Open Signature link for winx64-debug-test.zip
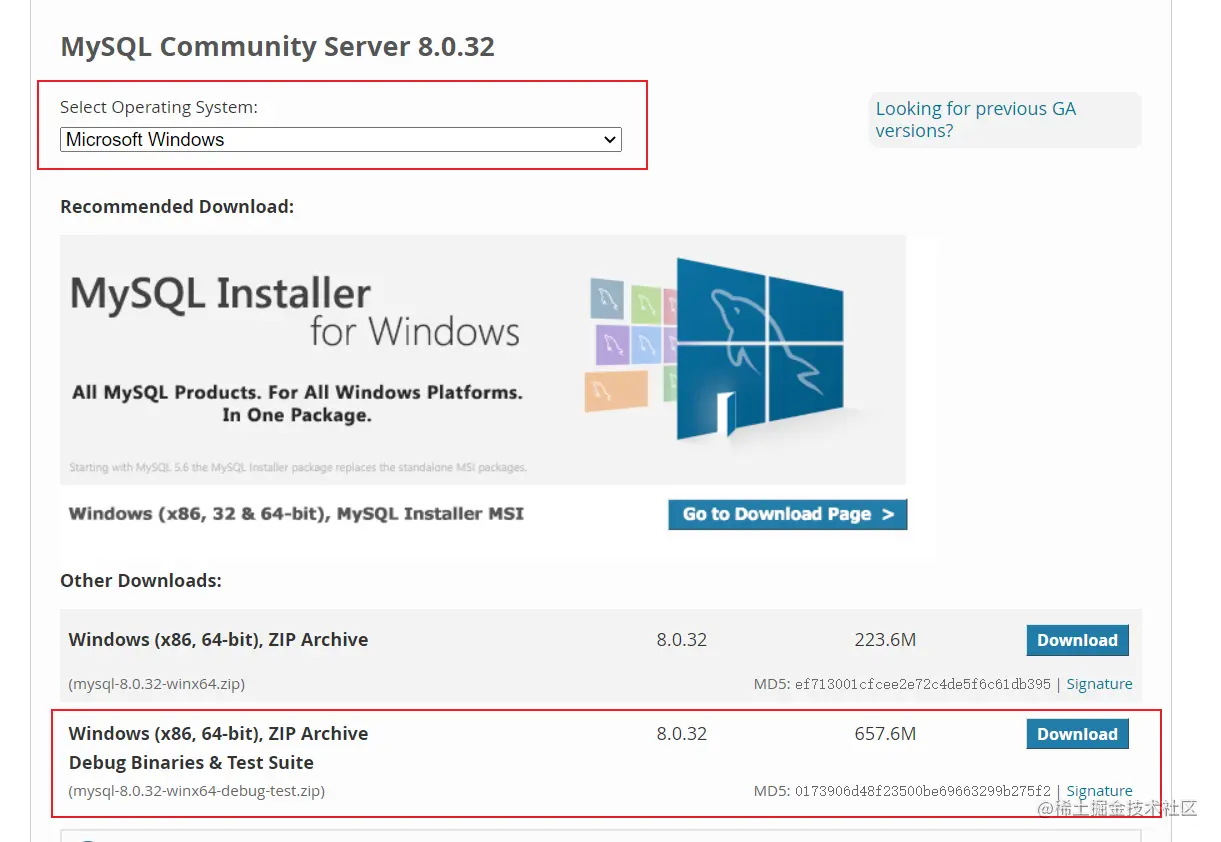 coord(1099,791)
